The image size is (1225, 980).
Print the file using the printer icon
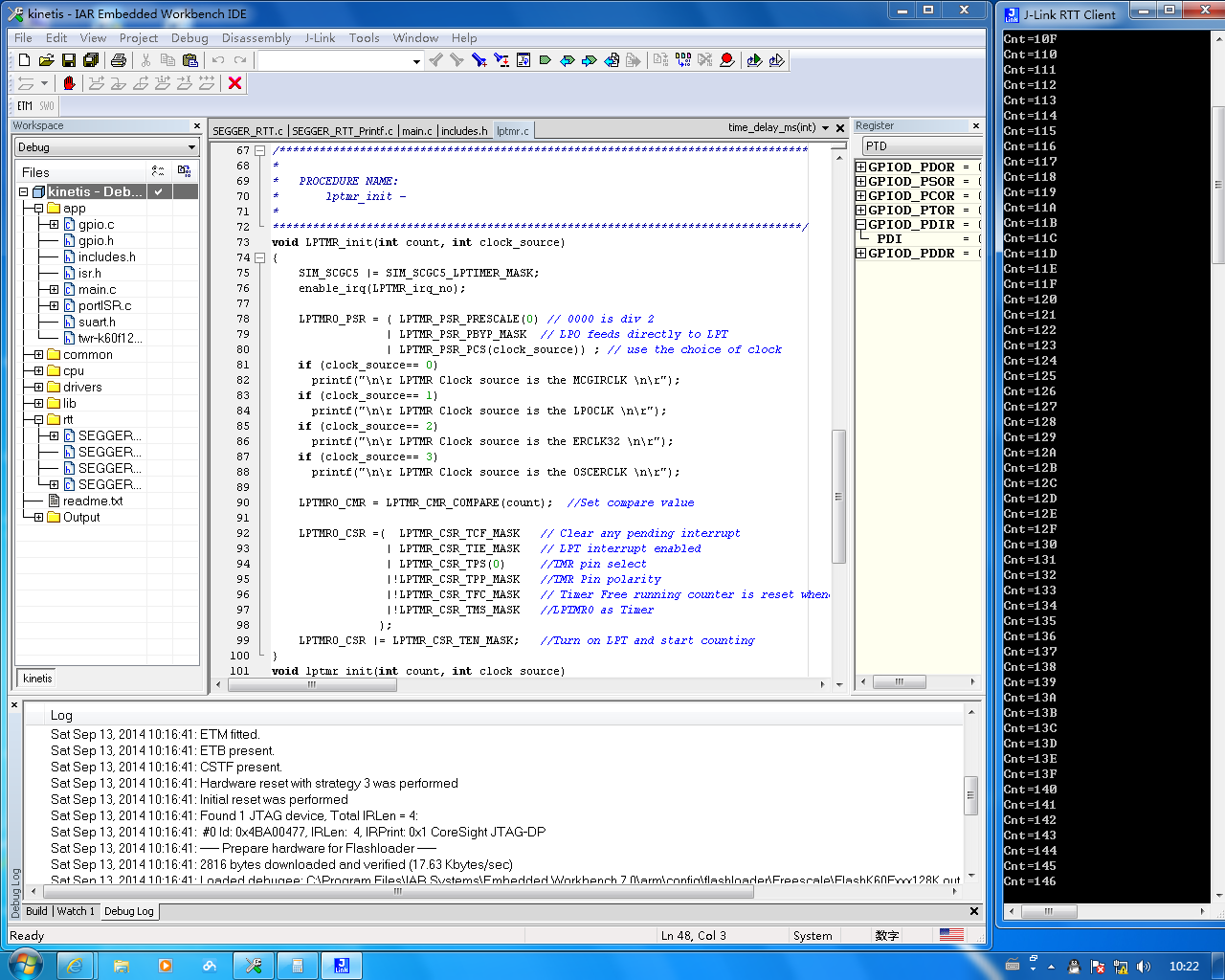click(x=119, y=60)
